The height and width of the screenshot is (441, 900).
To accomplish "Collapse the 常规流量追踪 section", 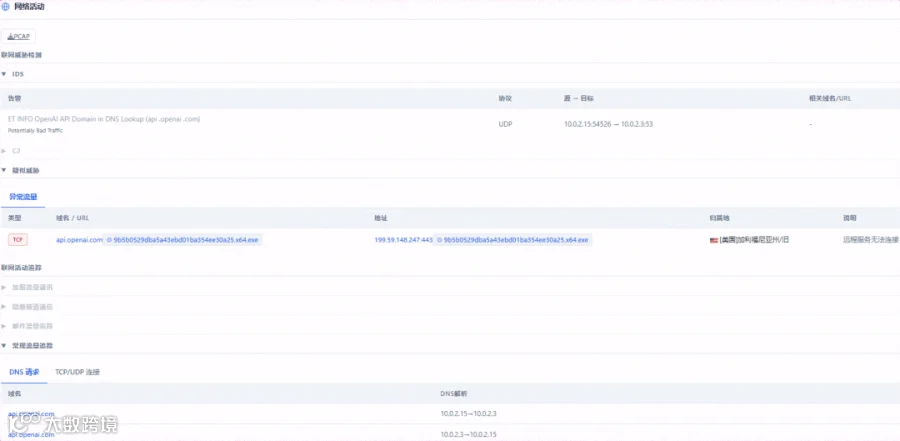I will (4, 346).
